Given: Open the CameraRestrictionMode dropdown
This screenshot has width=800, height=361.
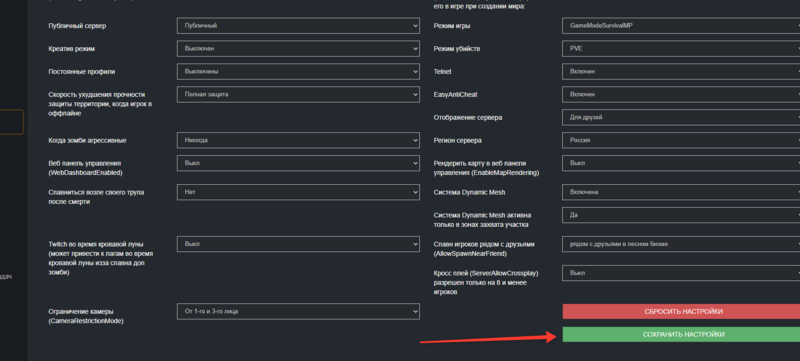Looking at the screenshot, I should 298,312.
